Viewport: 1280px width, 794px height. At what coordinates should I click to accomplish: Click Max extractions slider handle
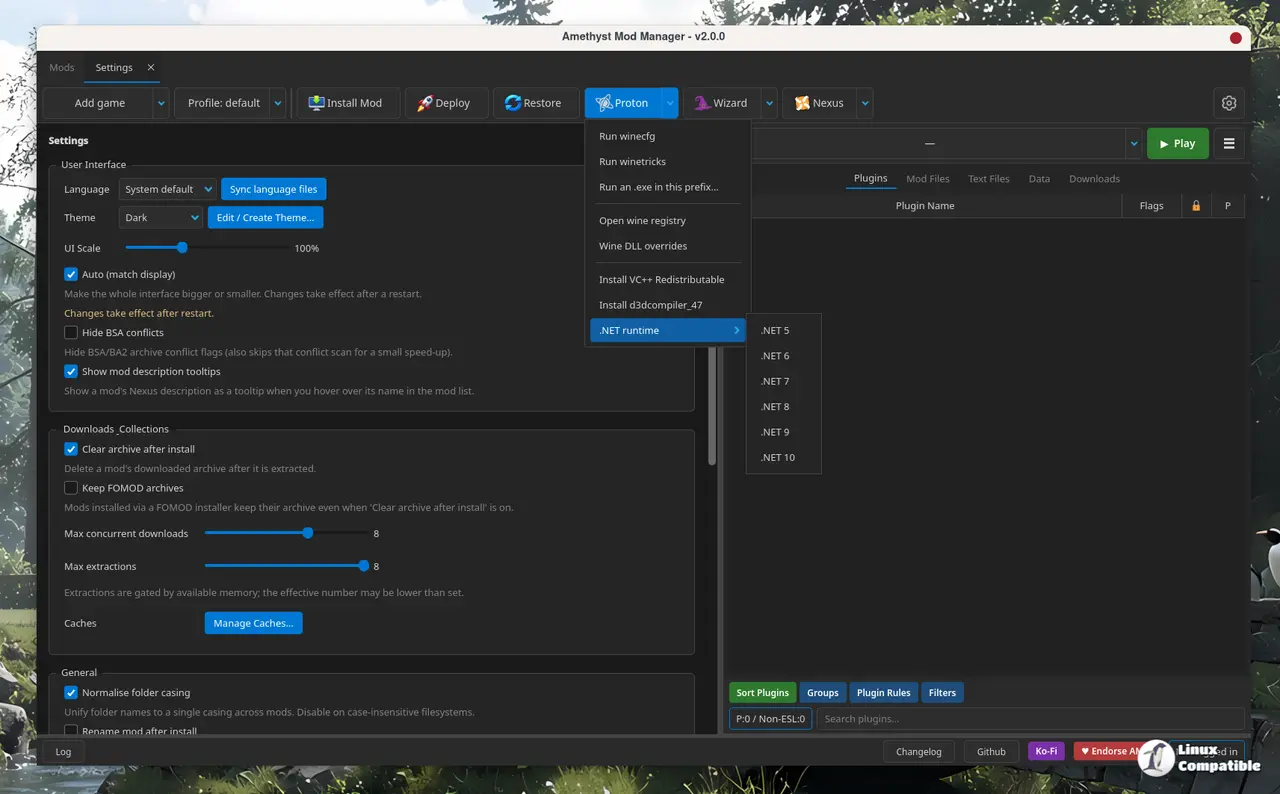pyautogui.click(x=364, y=566)
